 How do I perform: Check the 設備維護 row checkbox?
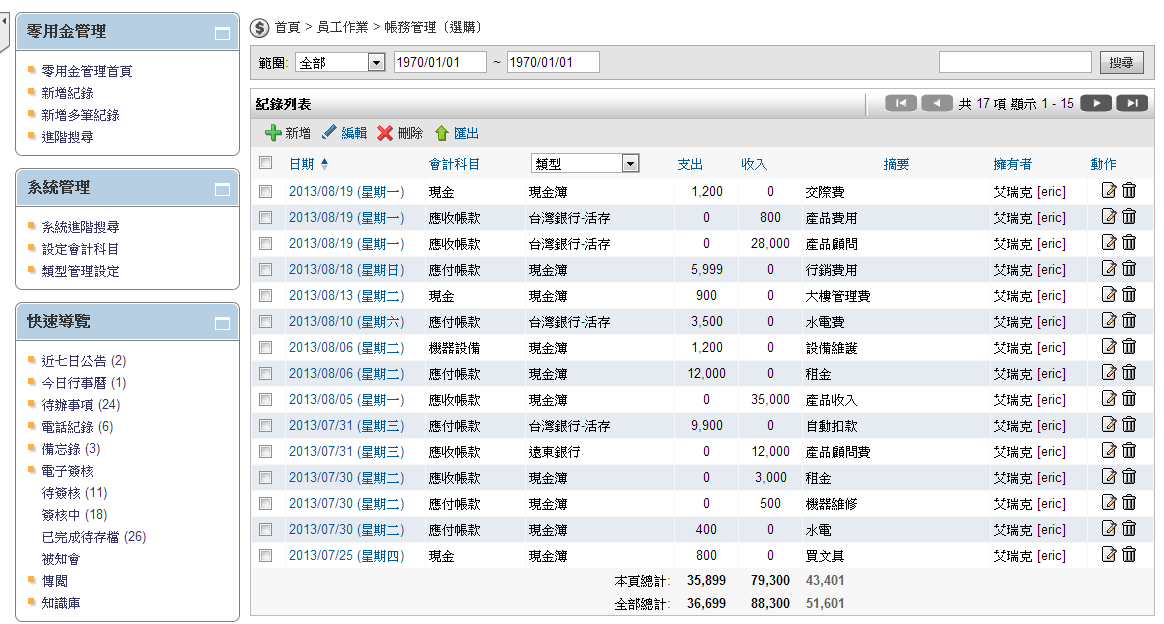point(265,347)
